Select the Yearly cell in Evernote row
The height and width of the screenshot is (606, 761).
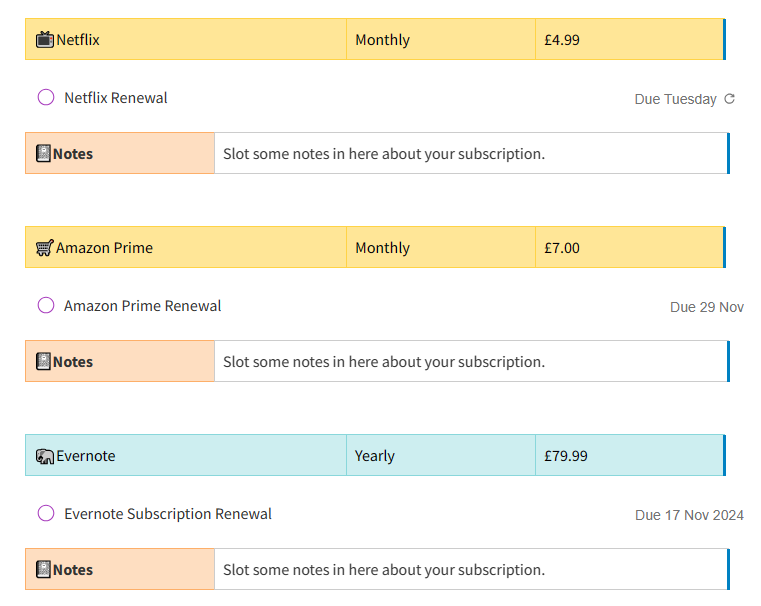(x=441, y=455)
